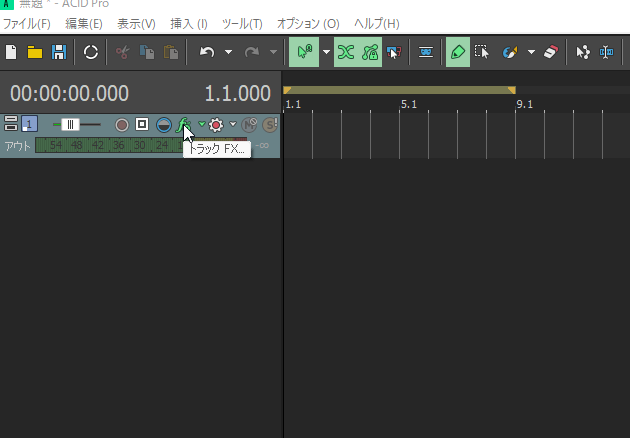The height and width of the screenshot is (438, 630).
Task: Select the Draw pencil tool
Action: pos(457,52)
